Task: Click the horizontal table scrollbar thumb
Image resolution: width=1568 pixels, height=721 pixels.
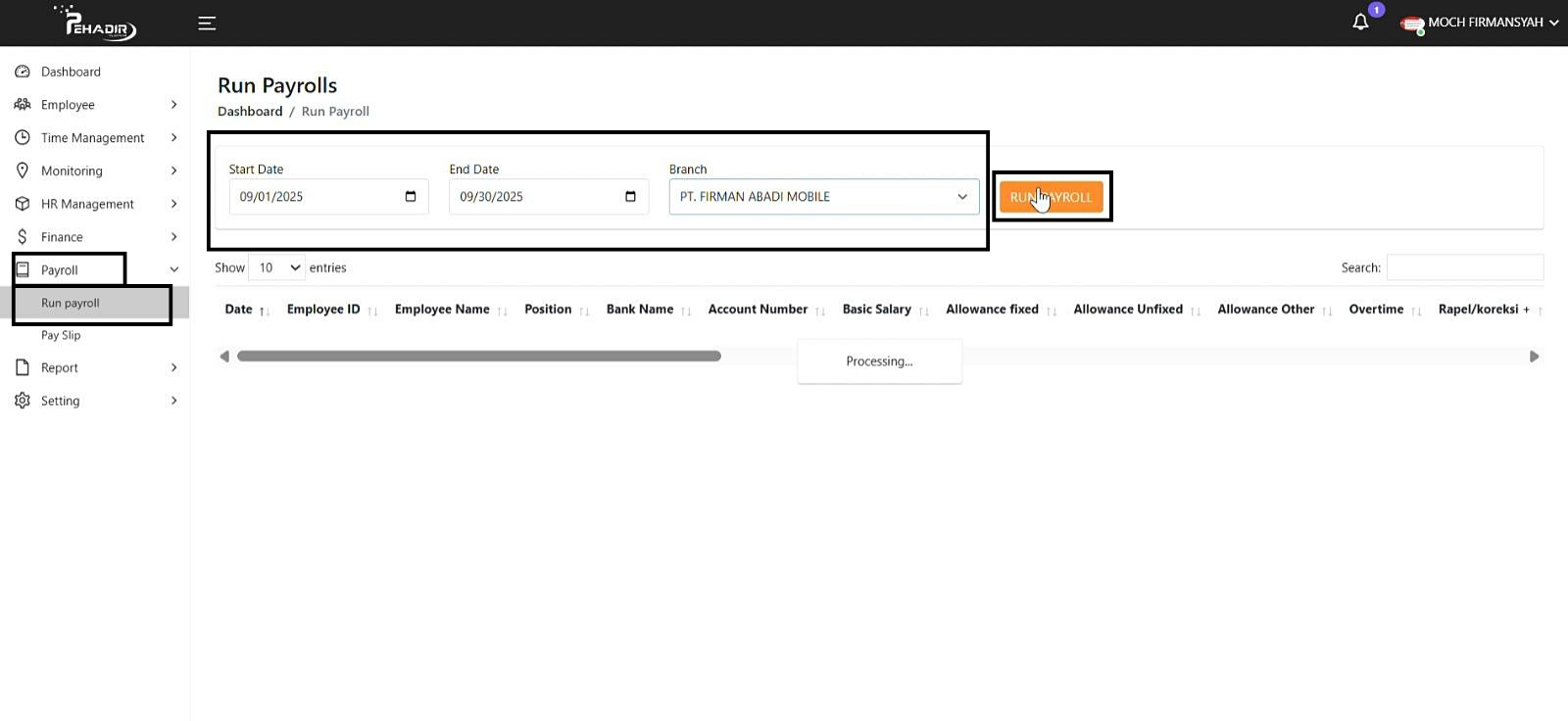Action: [x=478, y=357]
